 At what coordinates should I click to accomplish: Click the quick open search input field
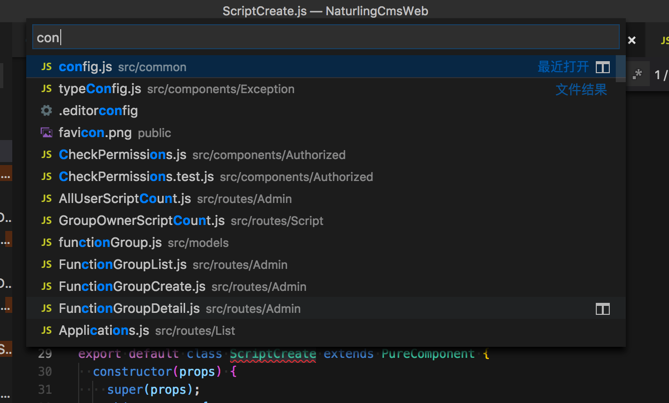(x=326, y=37)
